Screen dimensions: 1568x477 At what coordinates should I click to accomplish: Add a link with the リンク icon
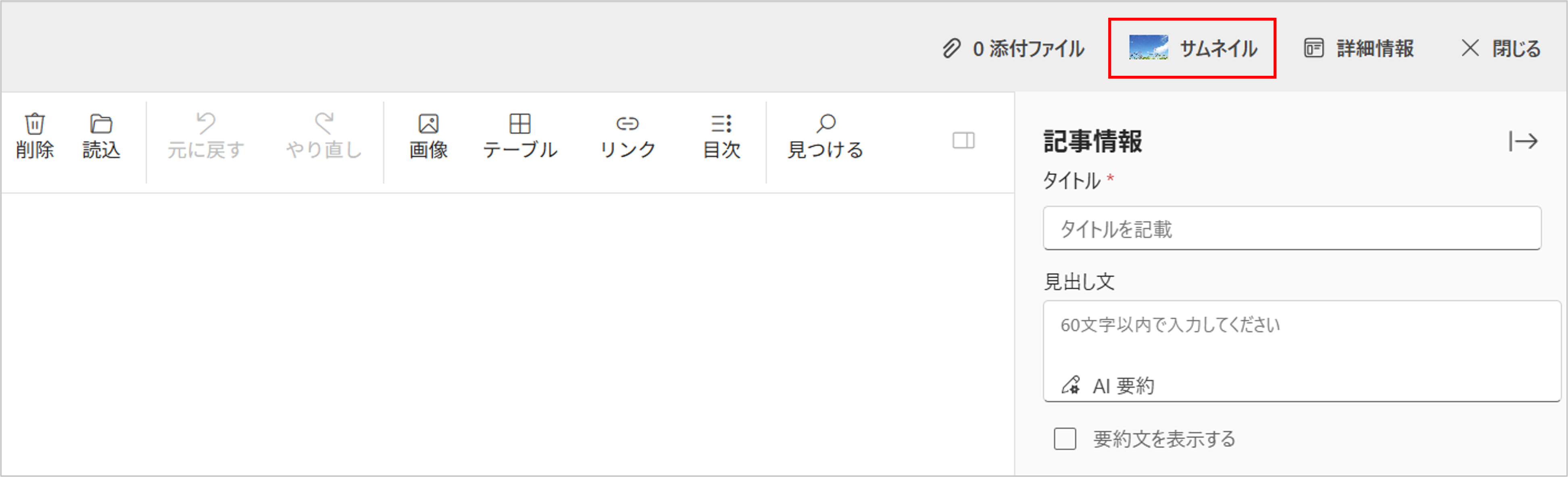point(628,124)
